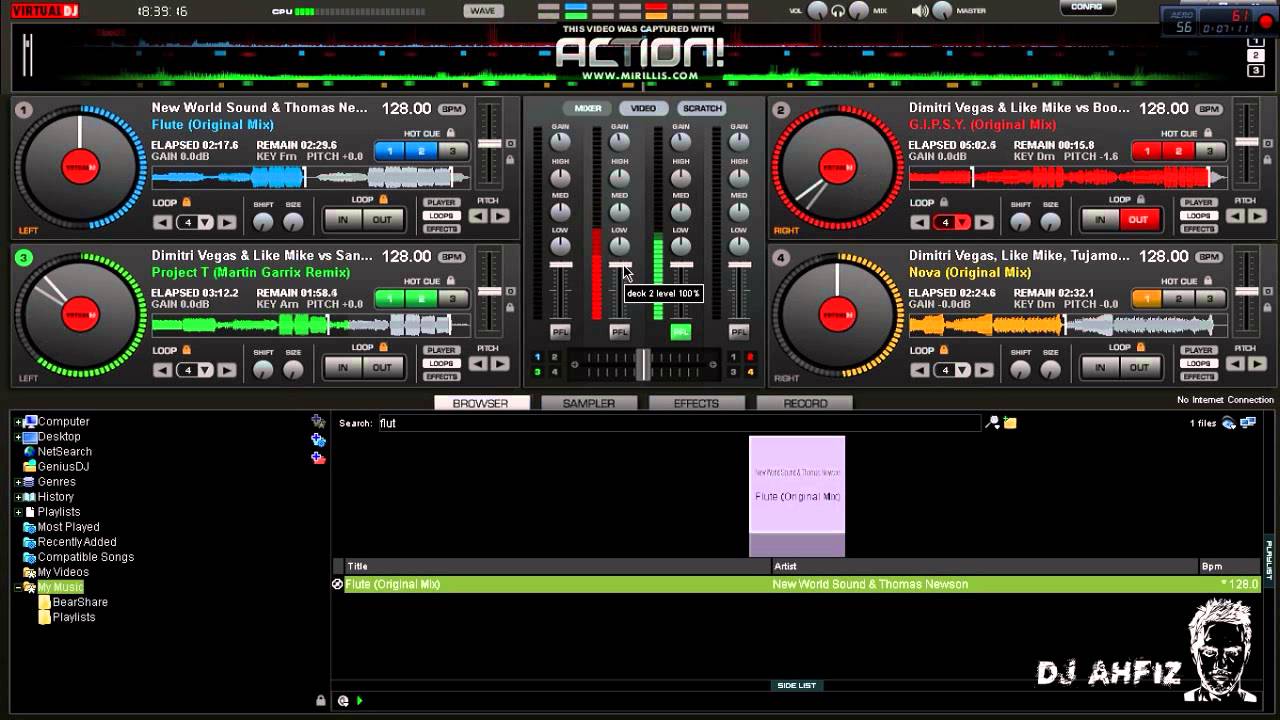Open deck 2 loop length dropdown
This screenshot has width=1280, height=720.
click(962, 222)
